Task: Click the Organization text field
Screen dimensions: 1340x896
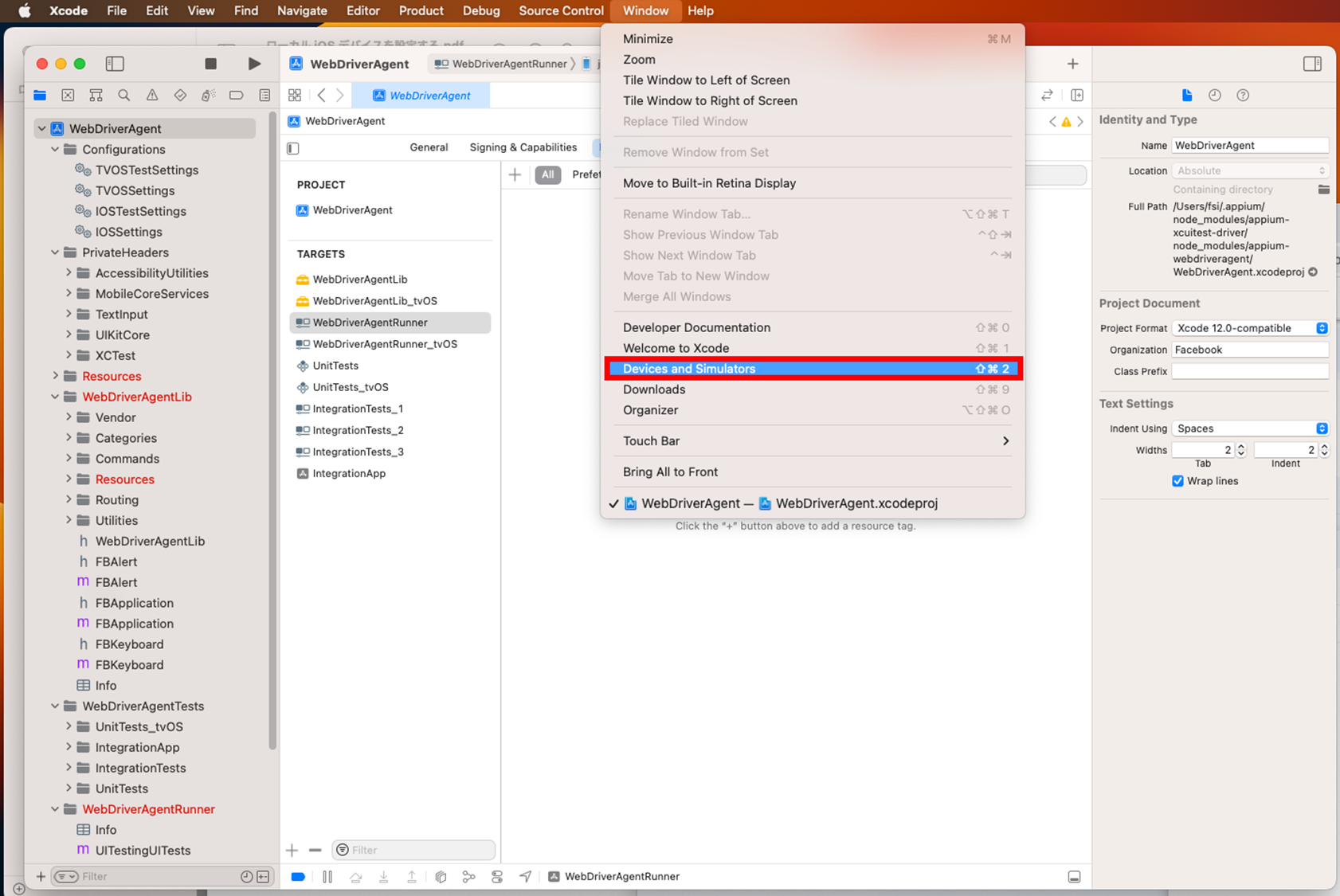Action: pos(1250,350)
